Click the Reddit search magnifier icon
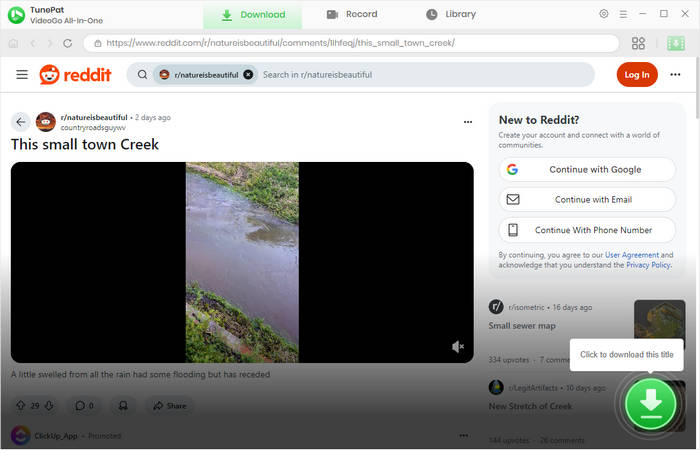The height and width of the screenshot is (450, 700). click(142, 75)
